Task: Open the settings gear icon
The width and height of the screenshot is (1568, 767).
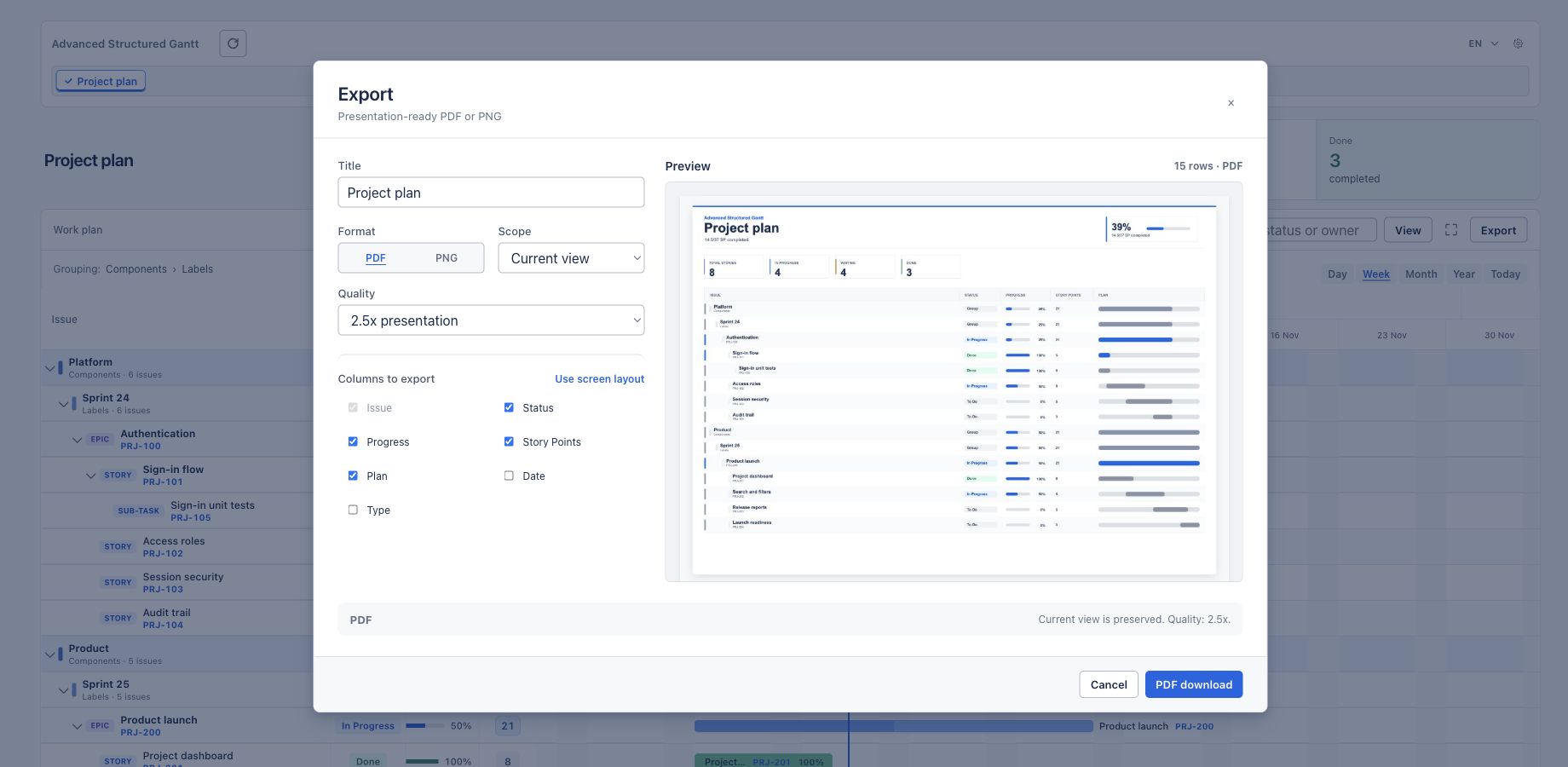Action: coord(1518,43)
